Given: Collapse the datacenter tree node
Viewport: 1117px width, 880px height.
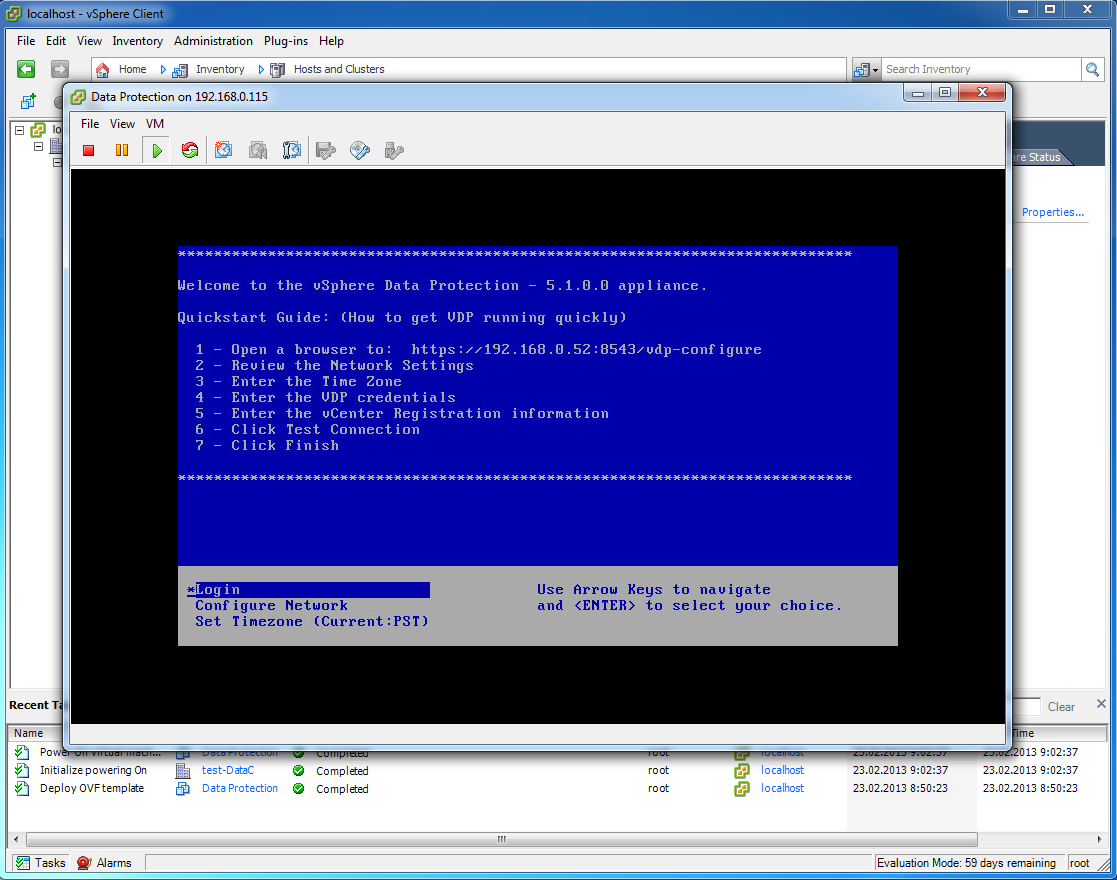Looking at the screenshot, I should [x=38, y=146].
